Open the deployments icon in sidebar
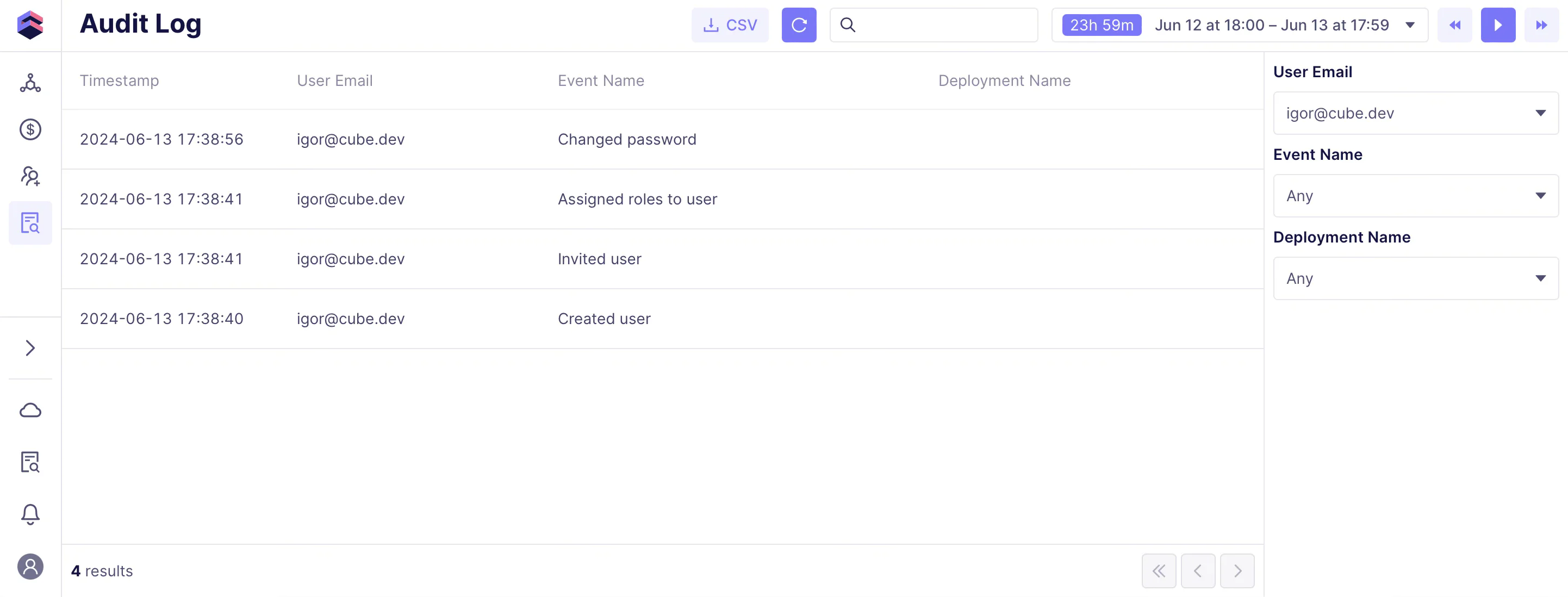This screenshot has height=597, width=1568. pos(30,83)
